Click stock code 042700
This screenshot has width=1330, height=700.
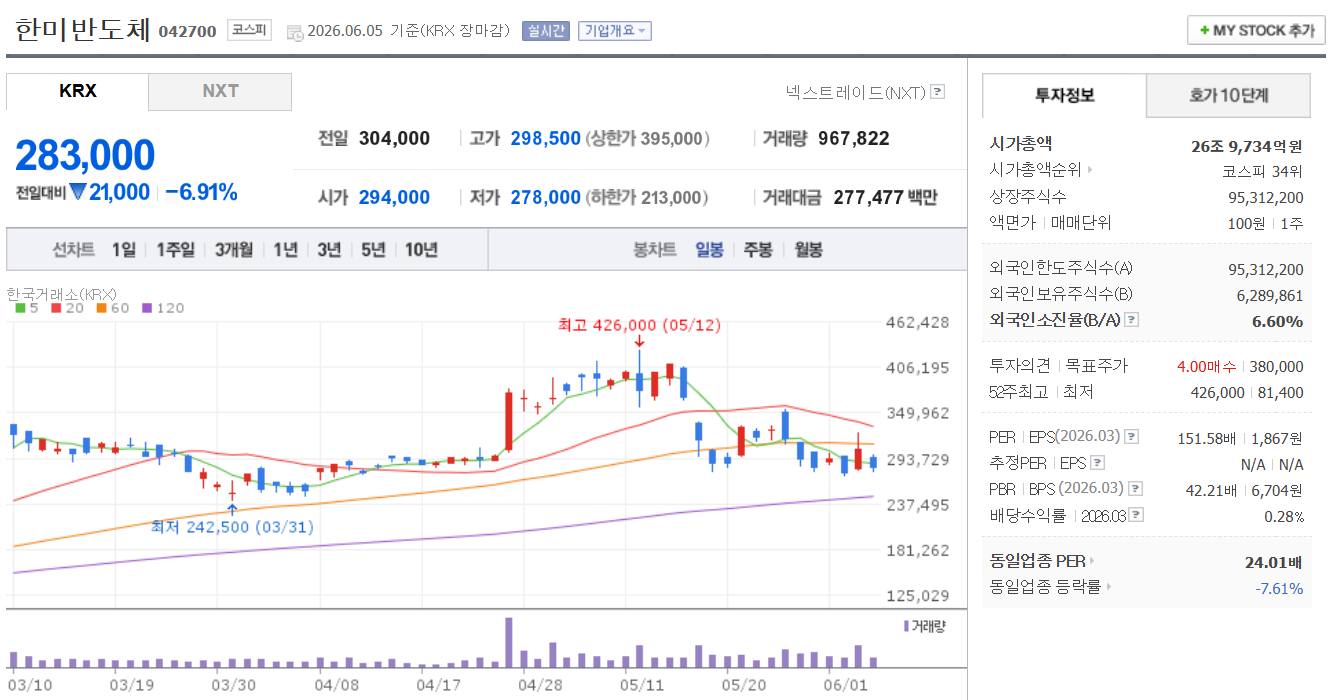click(x=187, y=31)
